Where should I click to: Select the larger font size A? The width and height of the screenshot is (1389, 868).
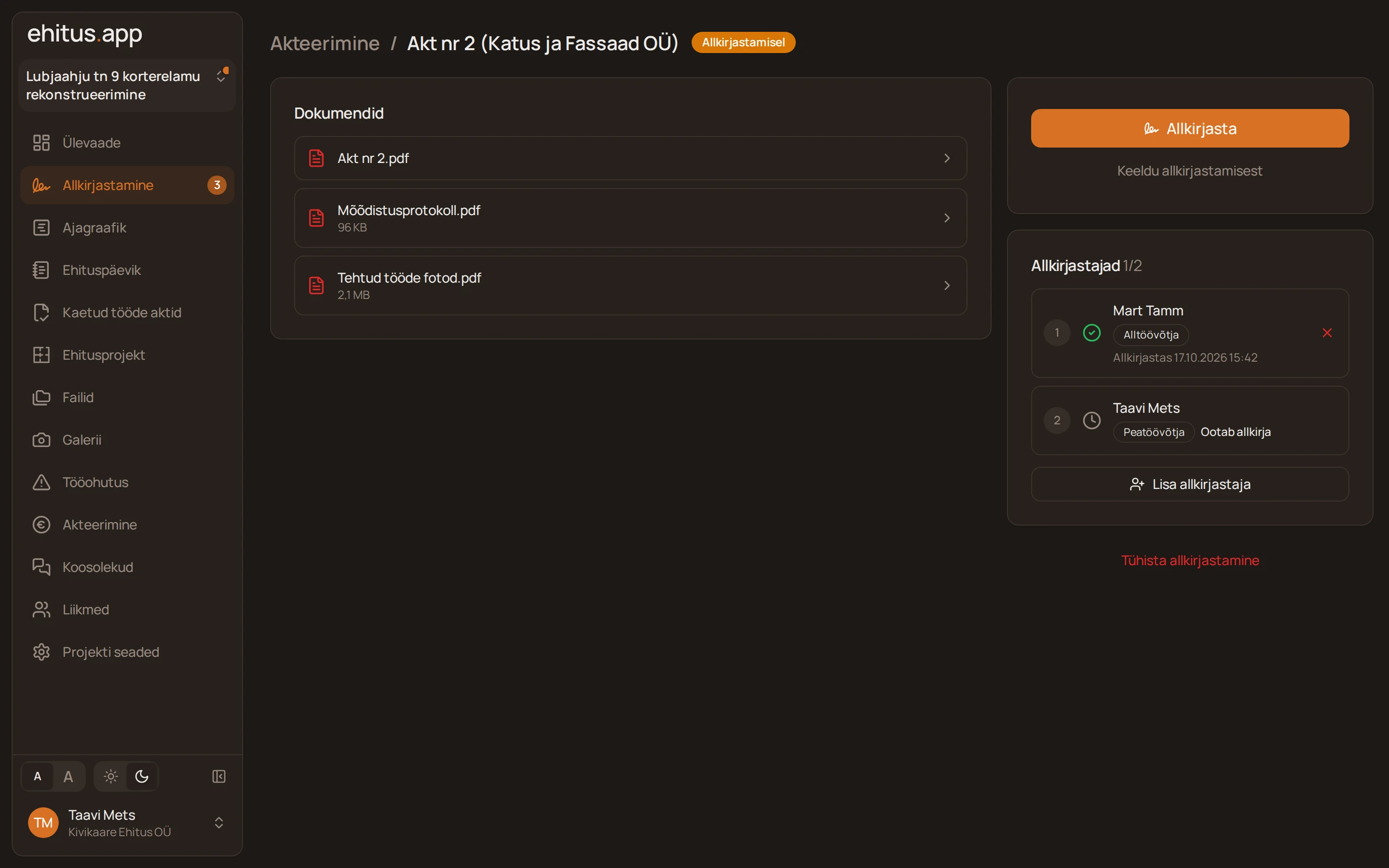click(68, 776)
